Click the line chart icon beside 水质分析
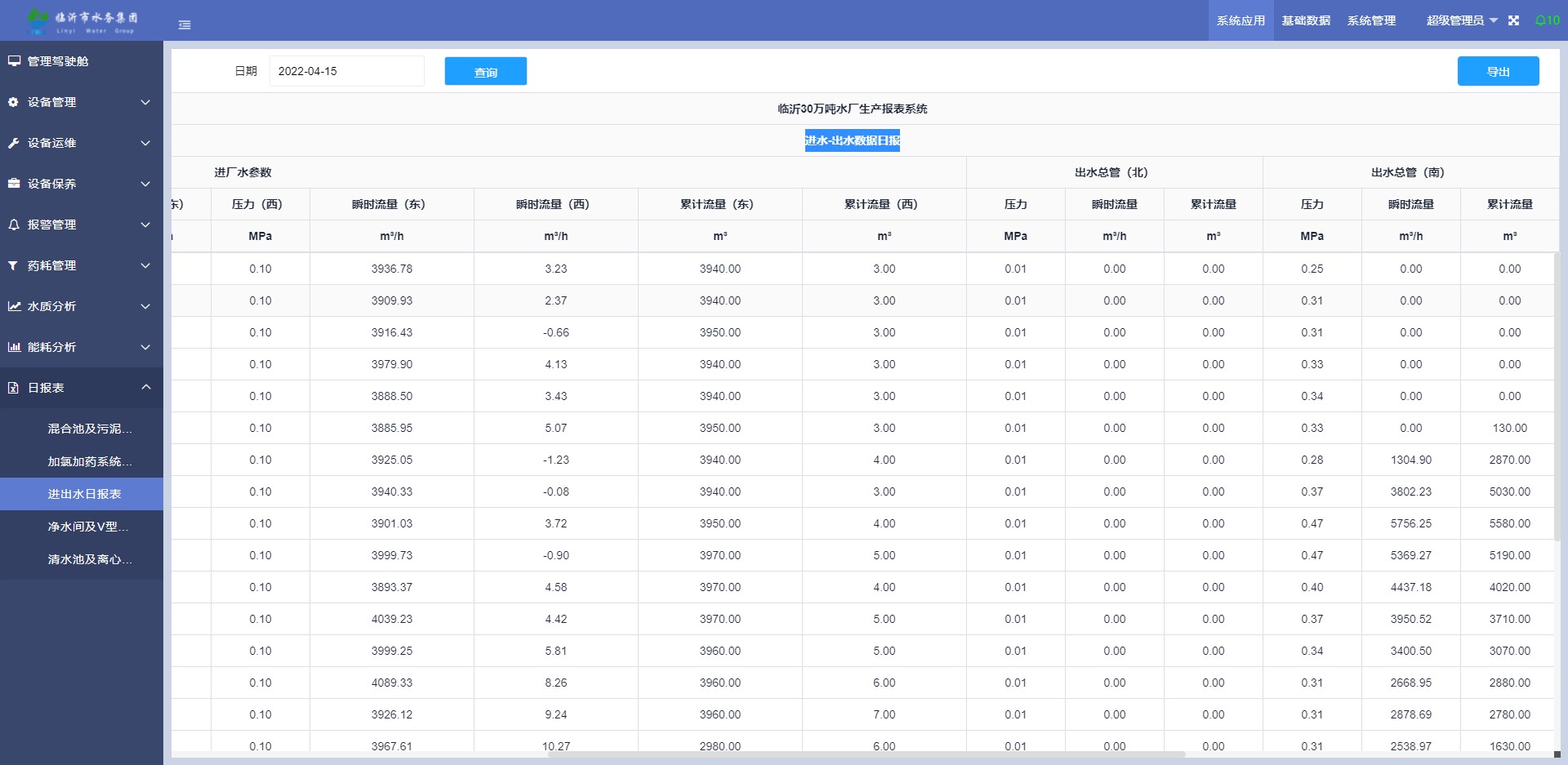 (14, 306)
